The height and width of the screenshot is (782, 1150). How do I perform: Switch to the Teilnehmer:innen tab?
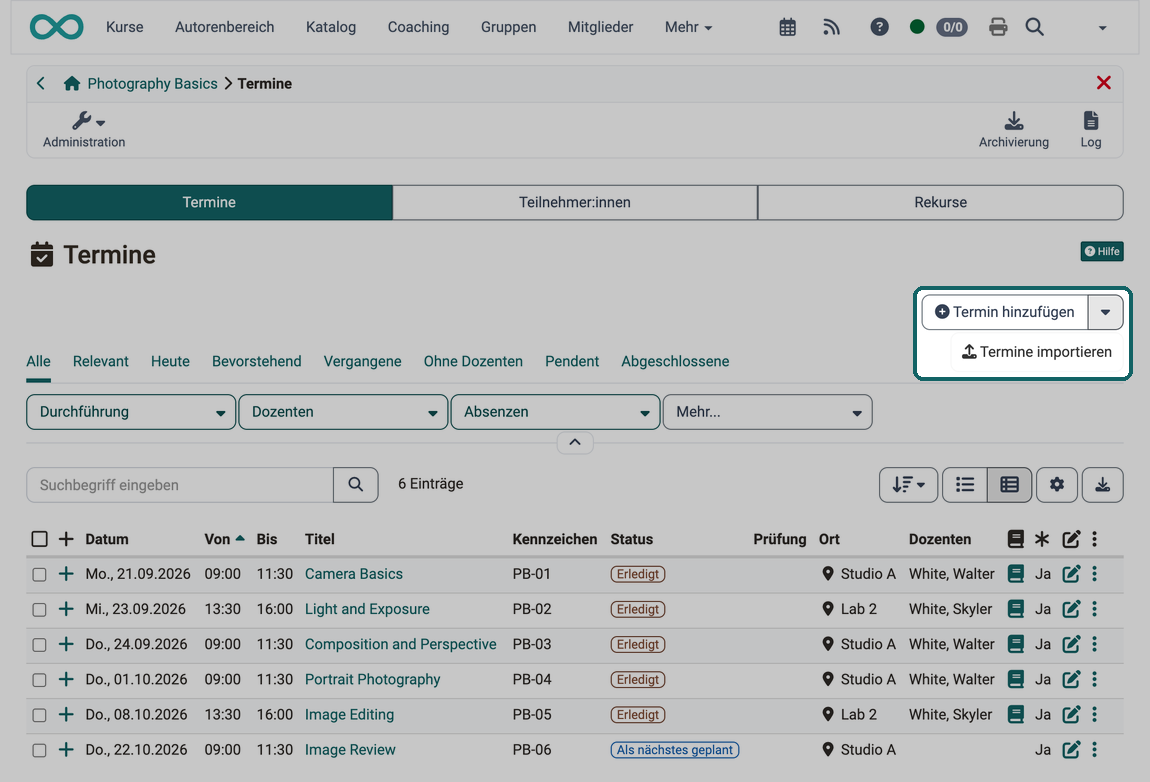[x=575, y=202]
